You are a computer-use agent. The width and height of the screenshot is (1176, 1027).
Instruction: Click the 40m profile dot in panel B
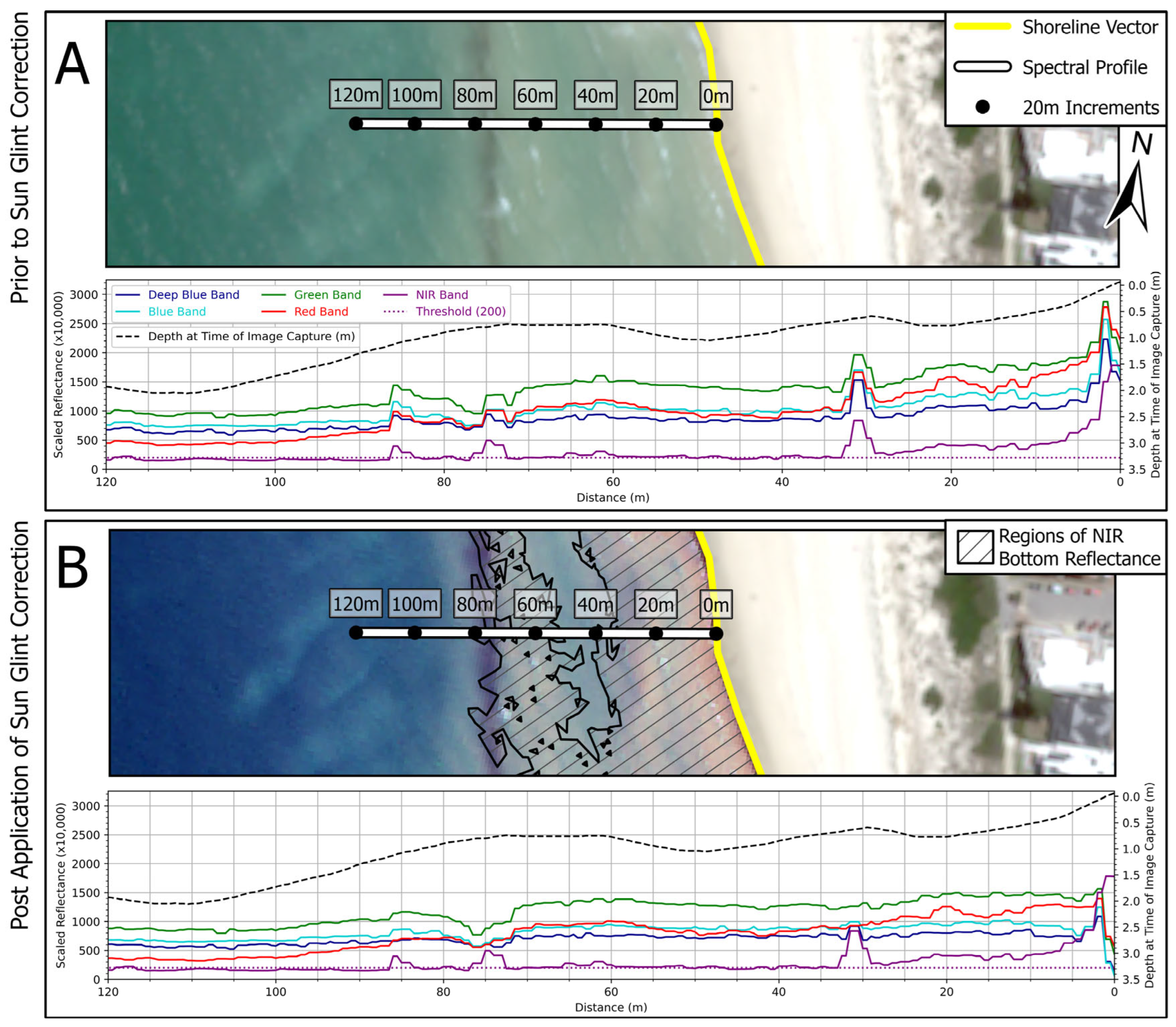[x=595, y=633]
